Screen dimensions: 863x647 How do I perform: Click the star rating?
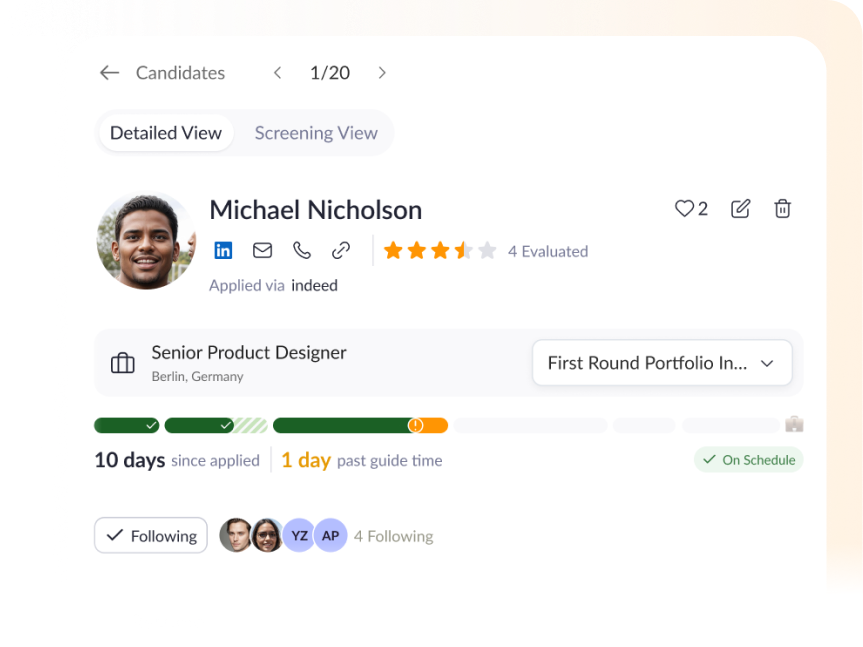point(440,250)
